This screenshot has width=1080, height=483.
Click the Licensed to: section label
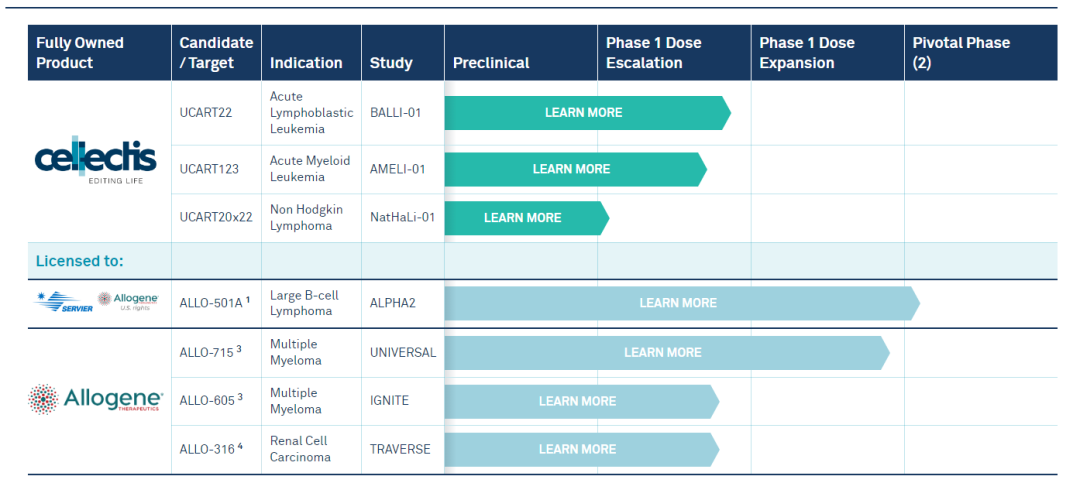[x=80, y=261]
